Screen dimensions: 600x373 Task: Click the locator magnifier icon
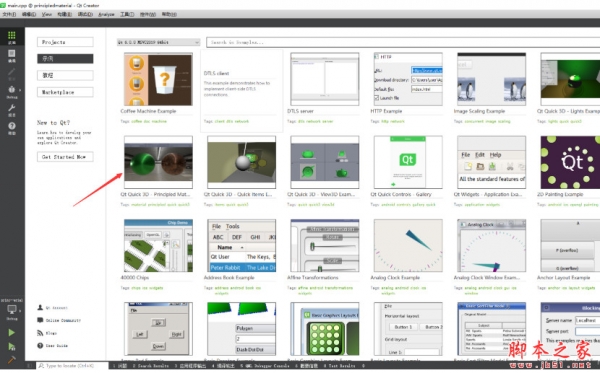tap(41, 366)
